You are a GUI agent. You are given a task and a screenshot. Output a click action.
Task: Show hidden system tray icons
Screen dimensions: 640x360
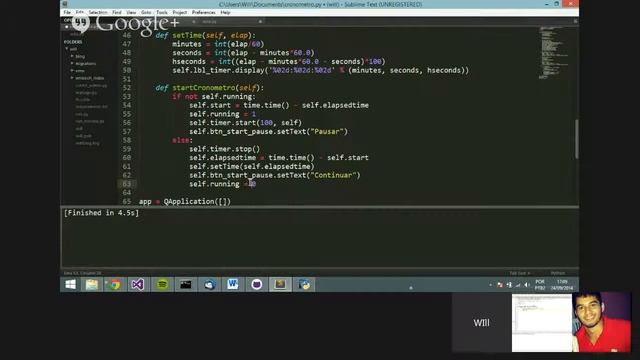pos(491,285)
